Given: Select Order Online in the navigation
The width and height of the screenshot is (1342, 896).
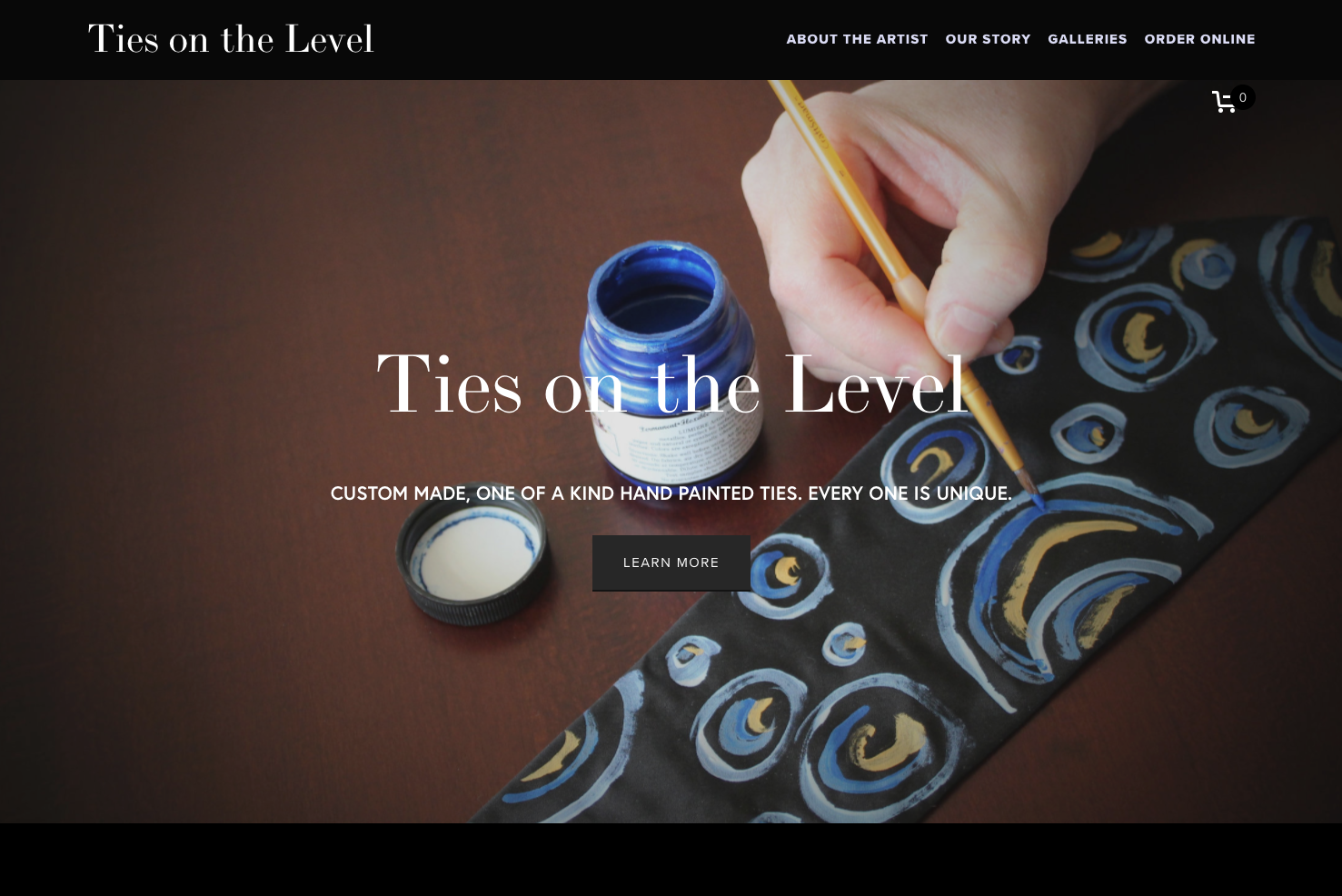Looking at the screenshot, I should (x=1199, y=39).
